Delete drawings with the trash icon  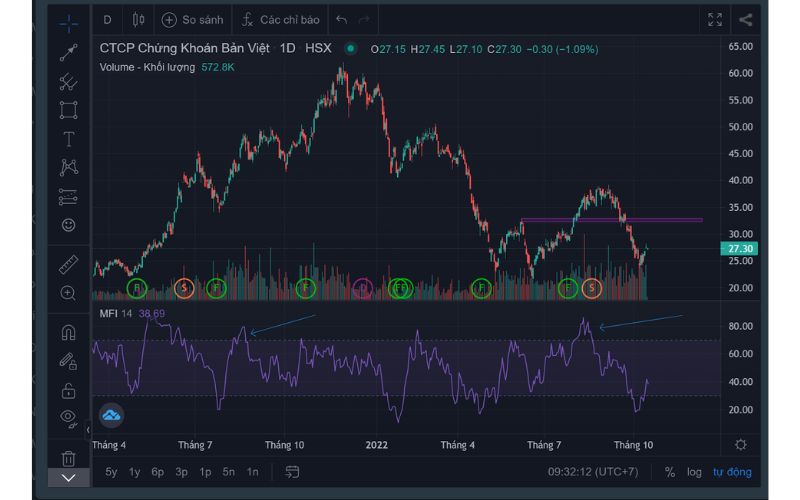(68, 458)
